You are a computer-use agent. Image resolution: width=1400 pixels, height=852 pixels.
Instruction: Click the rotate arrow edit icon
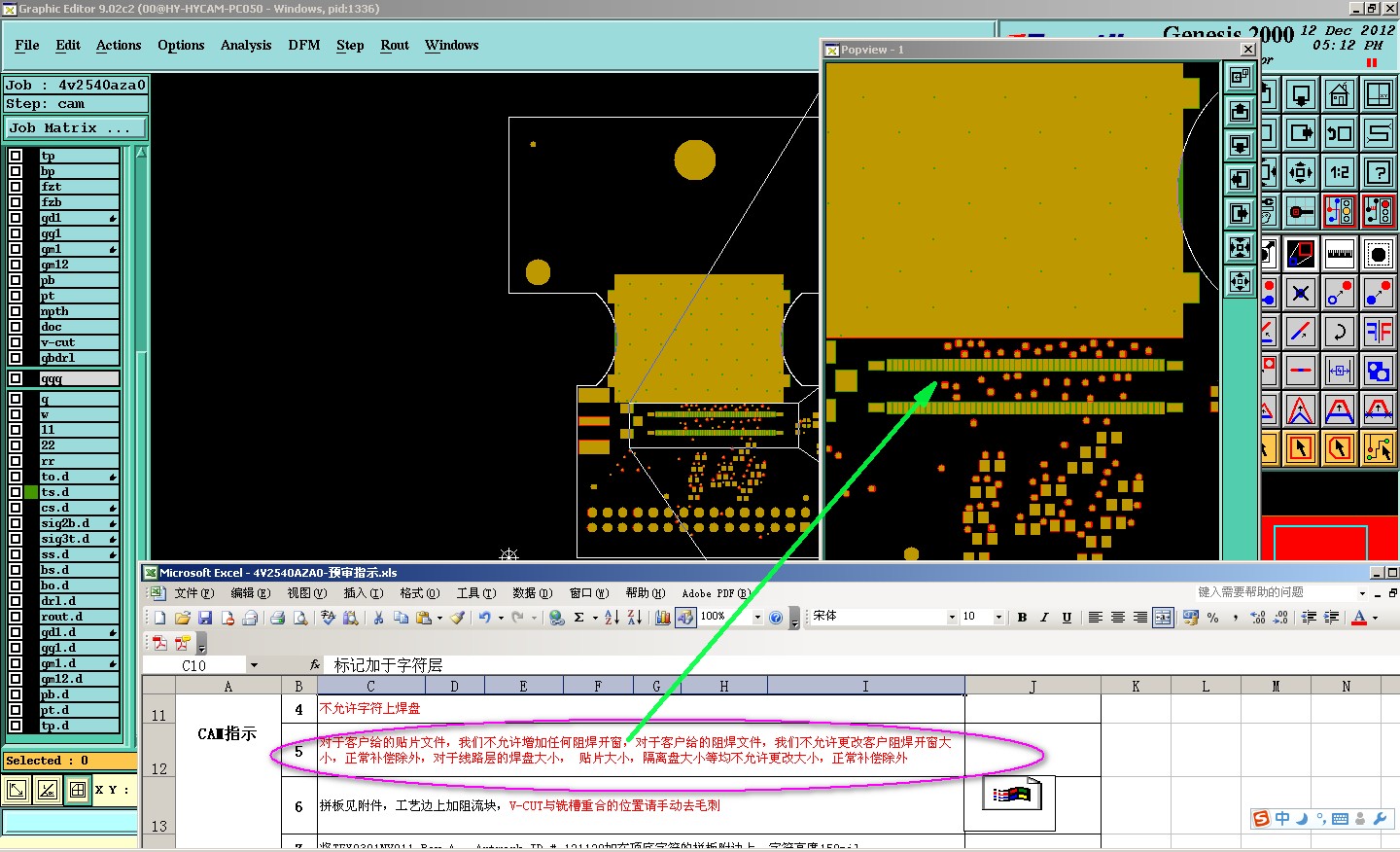click(1340, 332)
